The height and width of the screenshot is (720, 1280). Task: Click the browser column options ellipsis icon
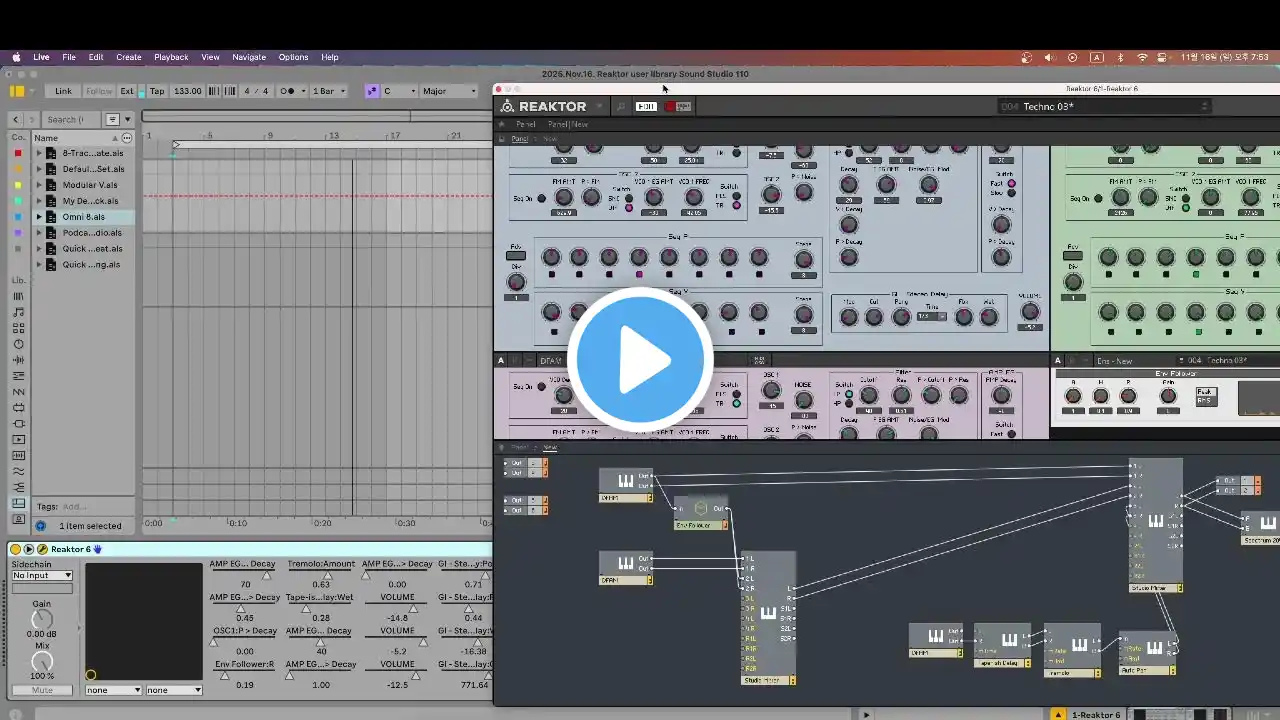[127, 138]
